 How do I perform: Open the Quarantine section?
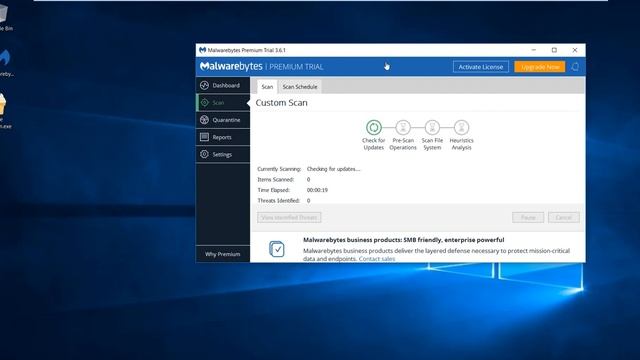click(223, 120)
